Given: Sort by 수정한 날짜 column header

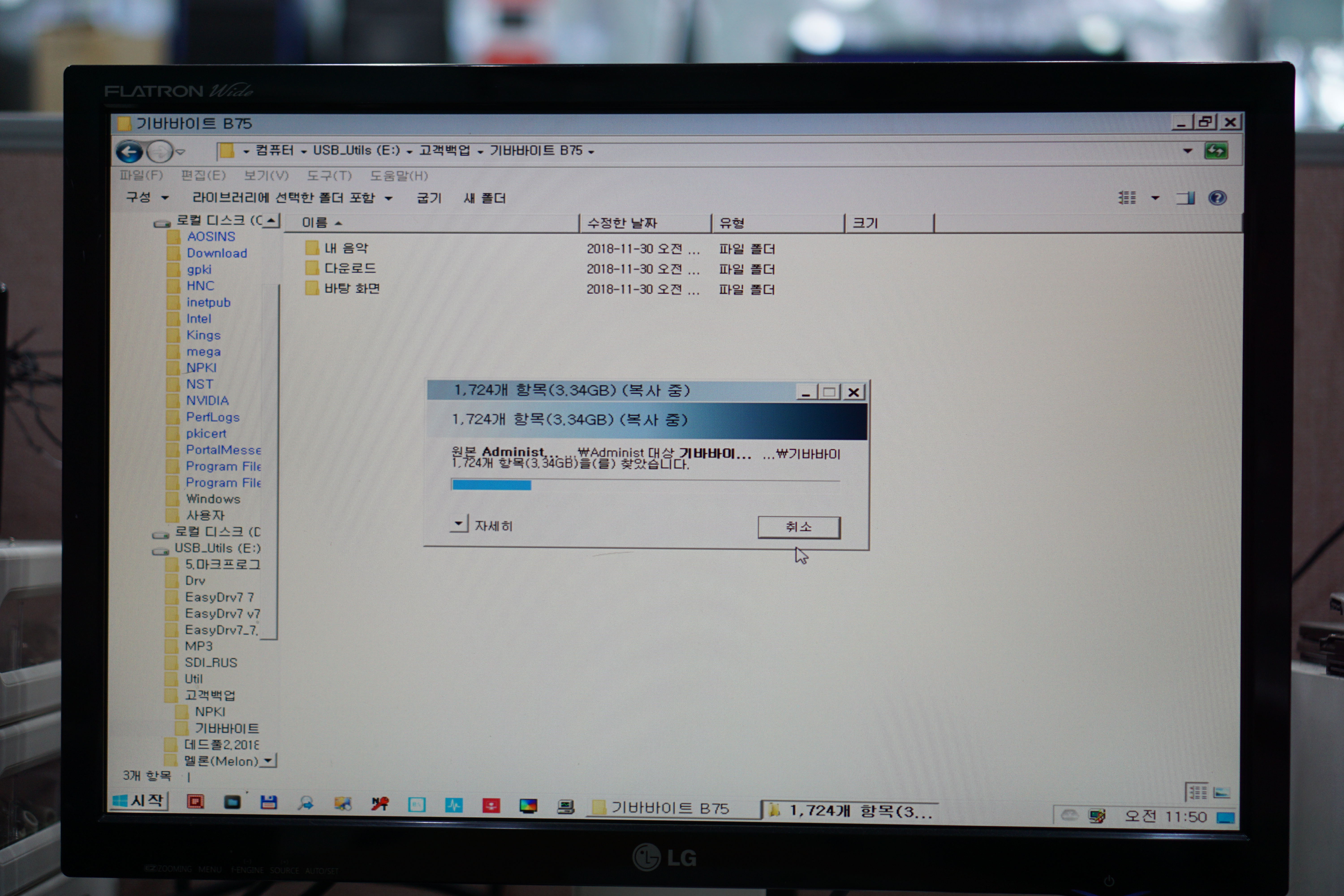Looking at the screenshot, I should 622,223.
